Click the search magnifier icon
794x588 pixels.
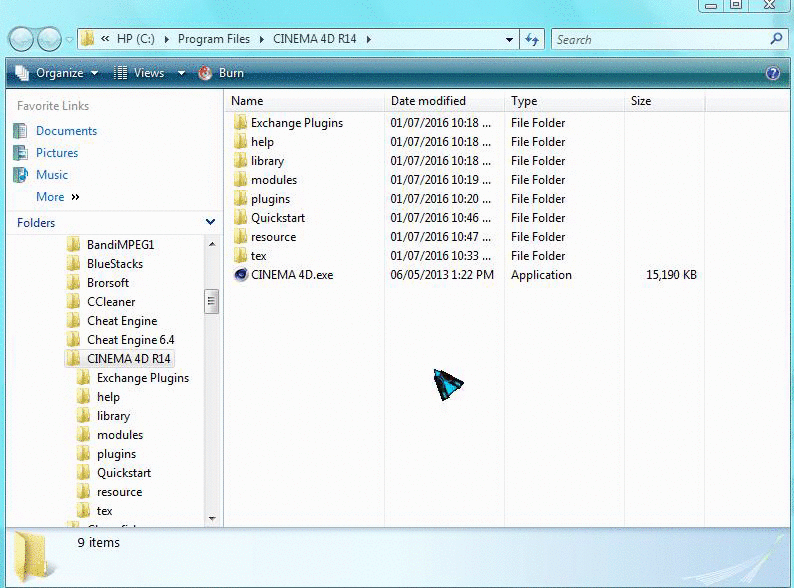(x=776, y=38)
